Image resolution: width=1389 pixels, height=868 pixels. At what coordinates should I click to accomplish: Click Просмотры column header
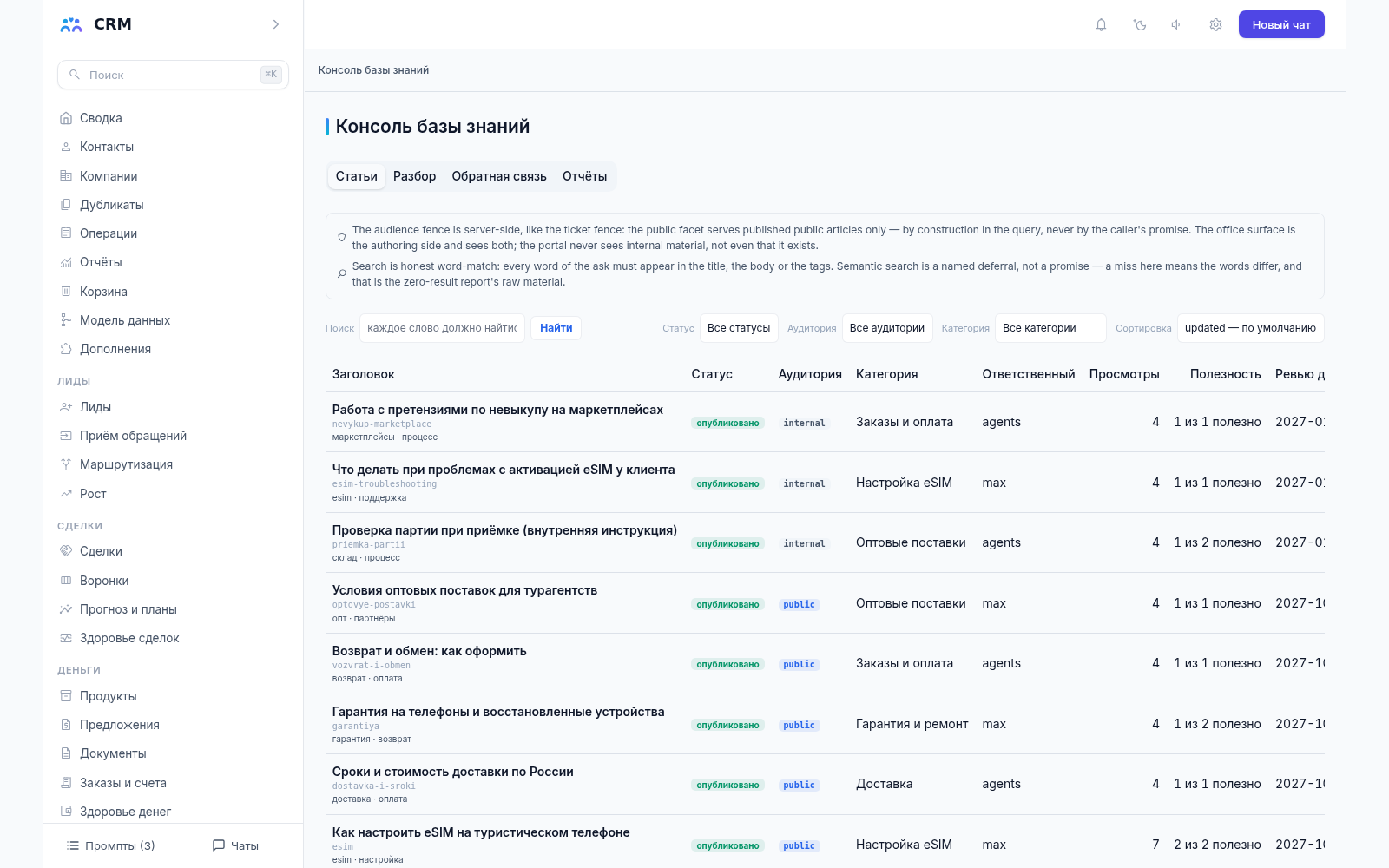1124,374
